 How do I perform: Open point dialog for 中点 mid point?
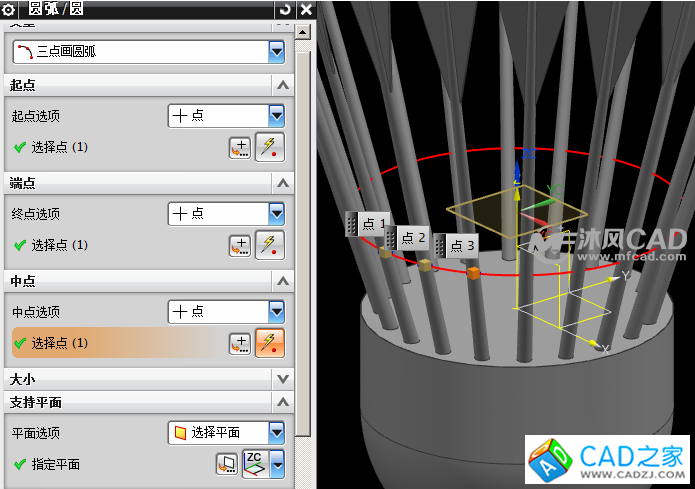[x=240, y=343]
